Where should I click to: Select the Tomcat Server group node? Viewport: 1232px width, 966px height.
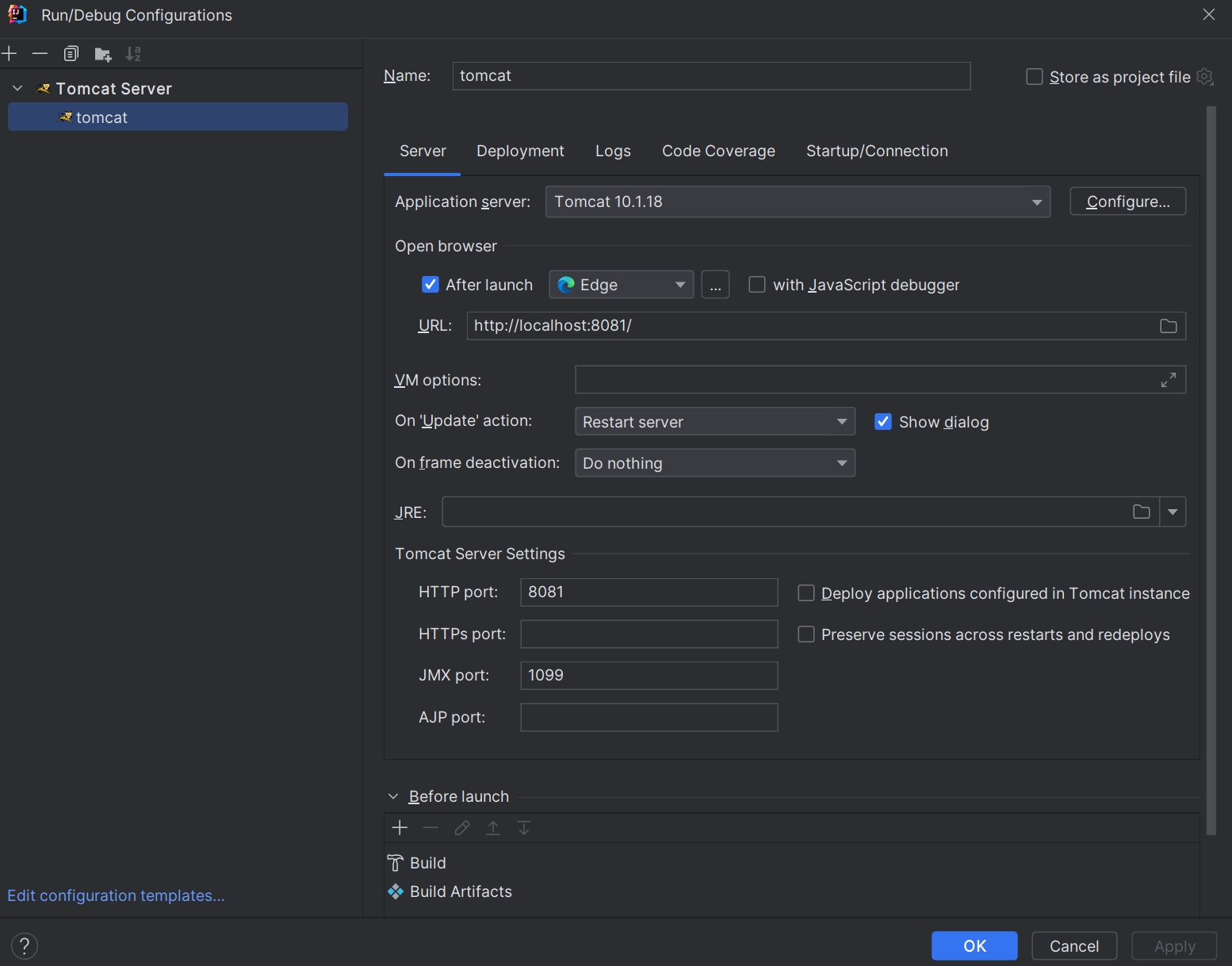click(x=113, y=89)
